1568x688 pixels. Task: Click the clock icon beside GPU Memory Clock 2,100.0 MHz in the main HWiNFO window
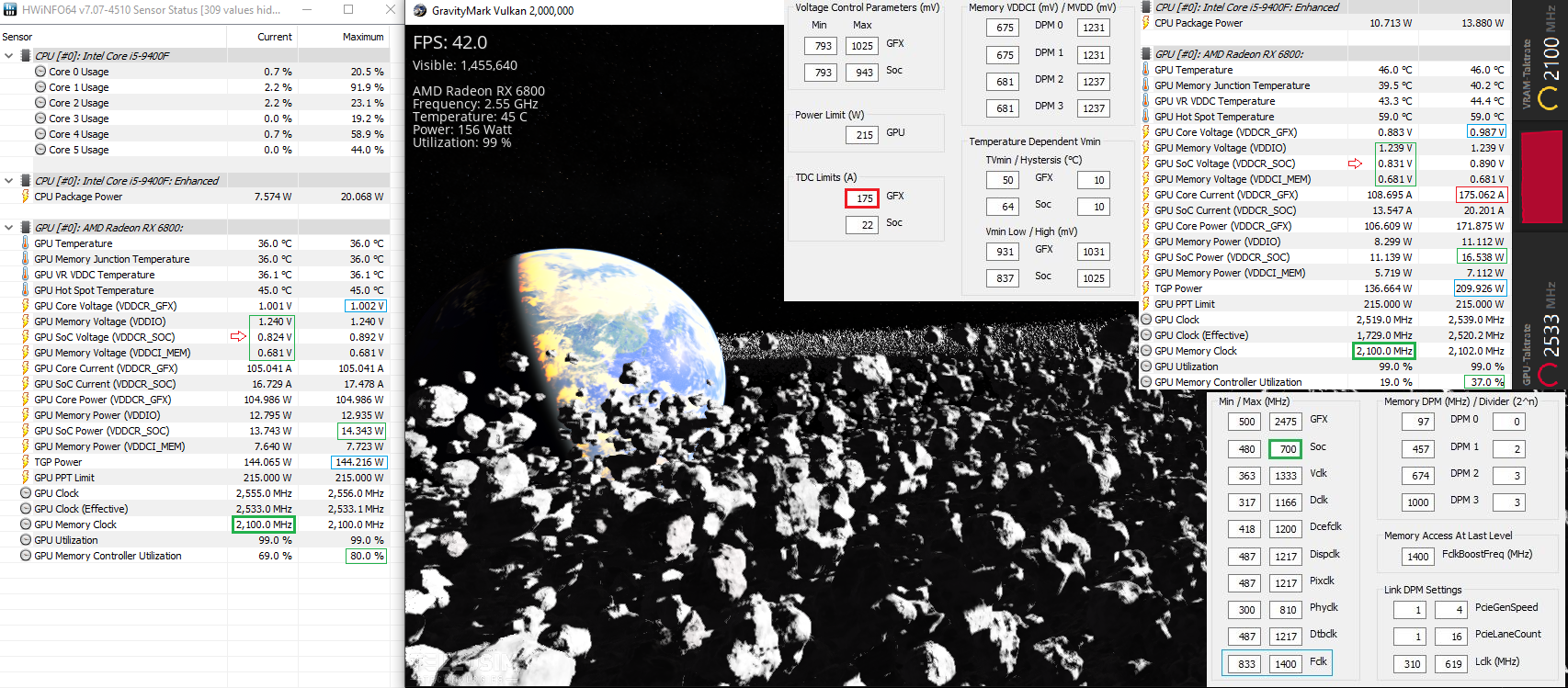point(26,524)
